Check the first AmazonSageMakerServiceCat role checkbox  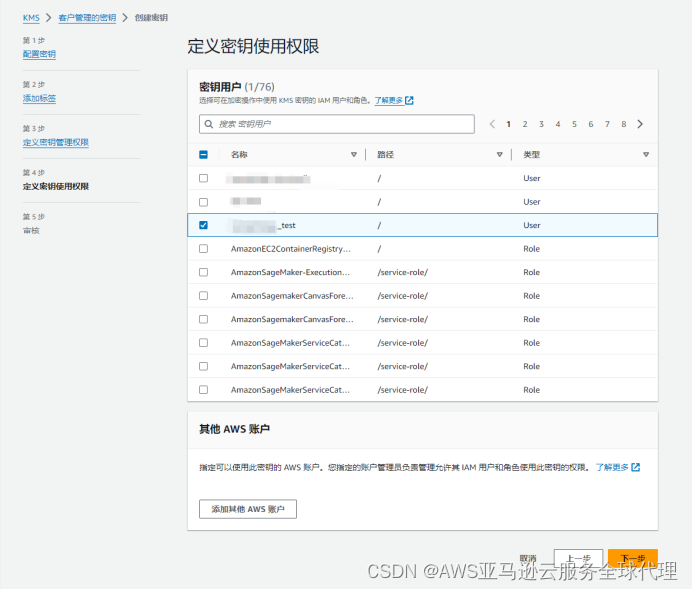[x=203, y=343]
